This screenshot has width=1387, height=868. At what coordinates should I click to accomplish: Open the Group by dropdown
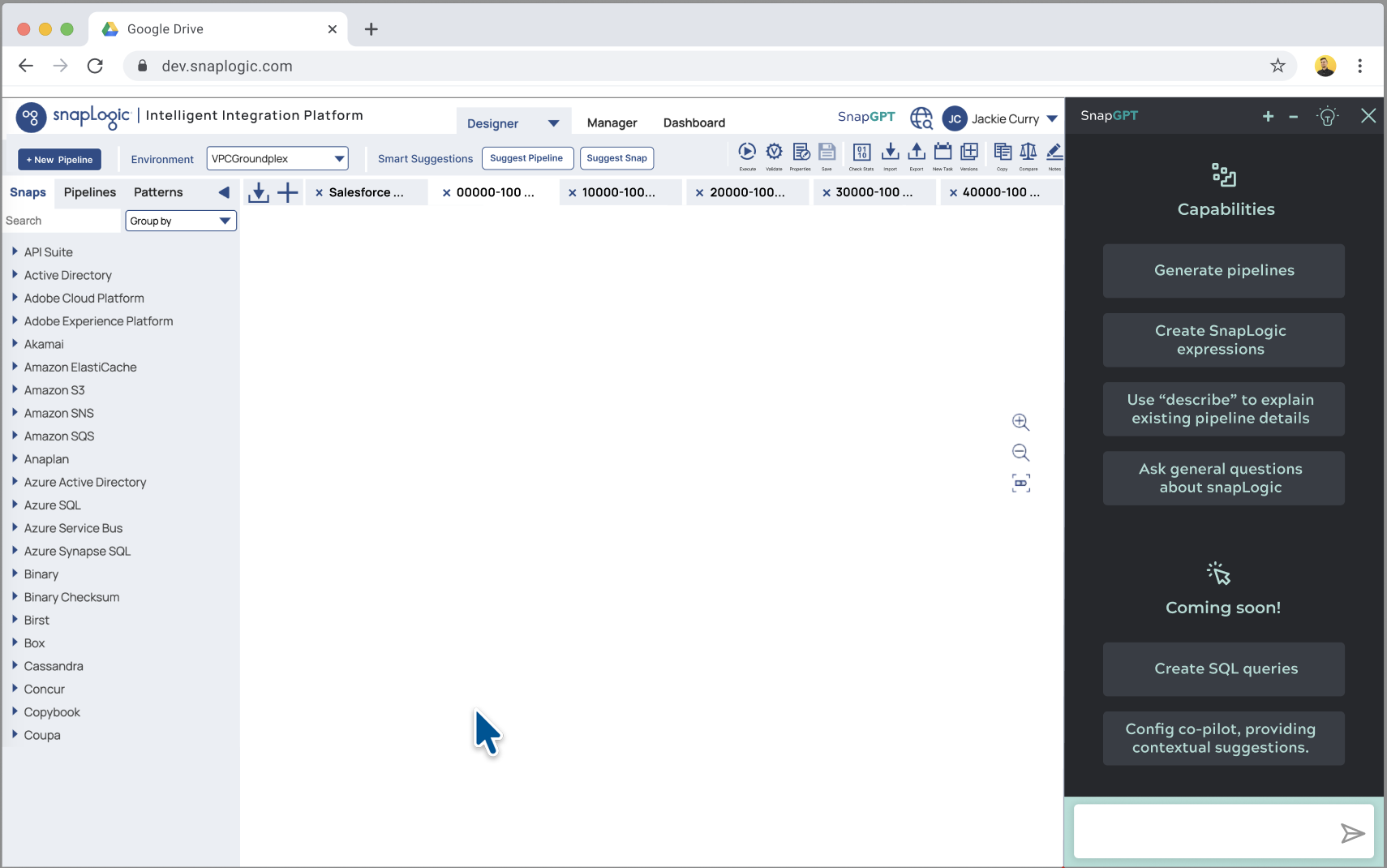click(181, 221)
